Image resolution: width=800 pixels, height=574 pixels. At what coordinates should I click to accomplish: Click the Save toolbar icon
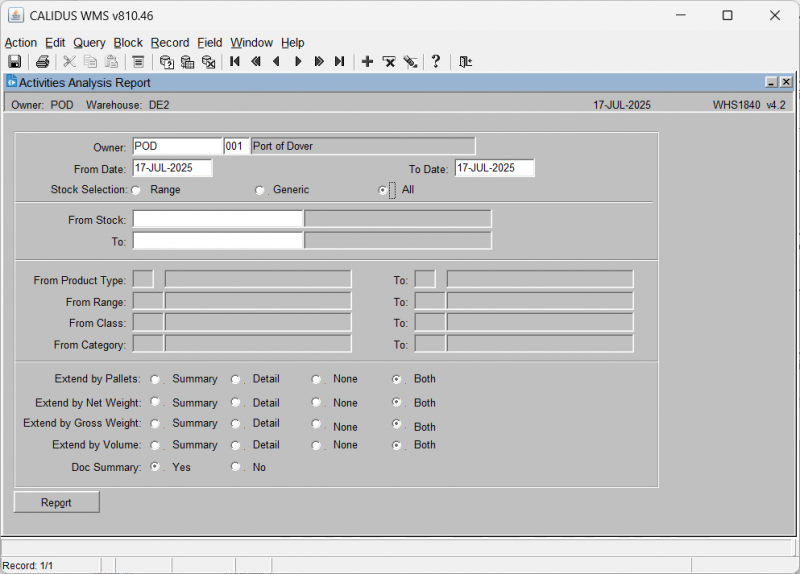tap(15, 62)
